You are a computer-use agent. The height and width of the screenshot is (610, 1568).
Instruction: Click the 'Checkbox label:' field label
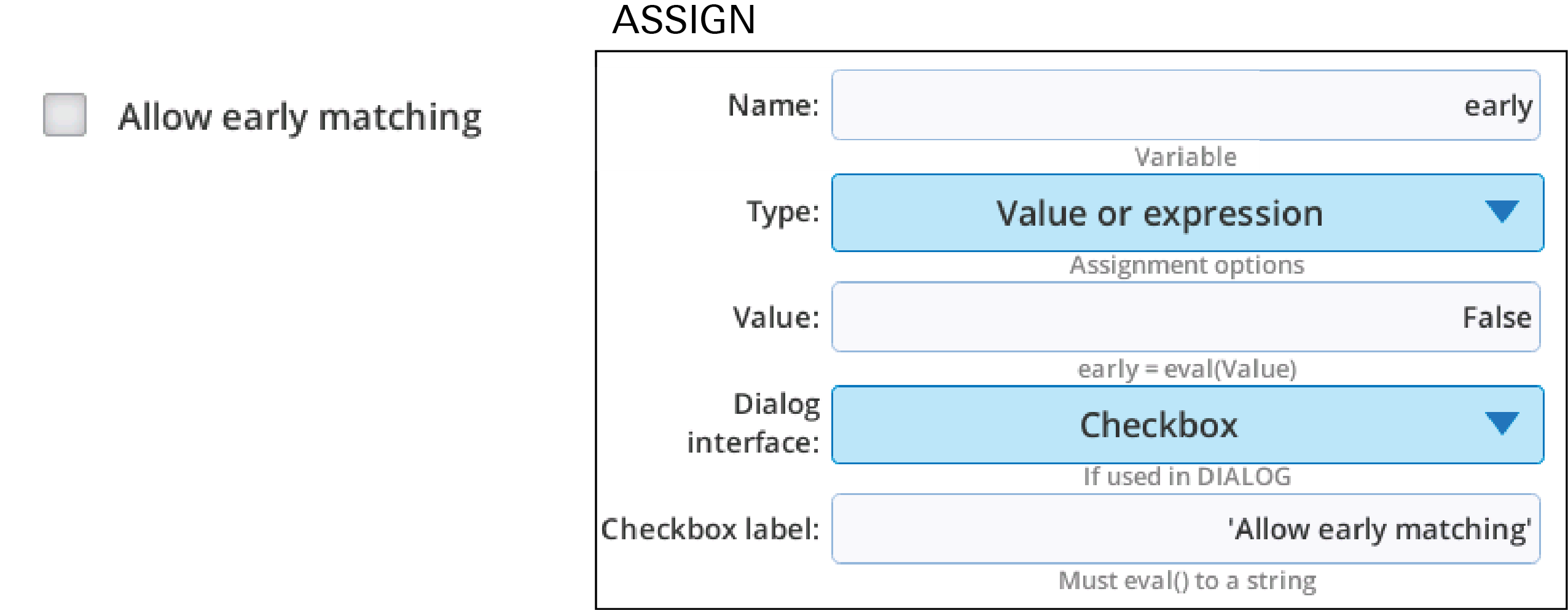point(710,529)
